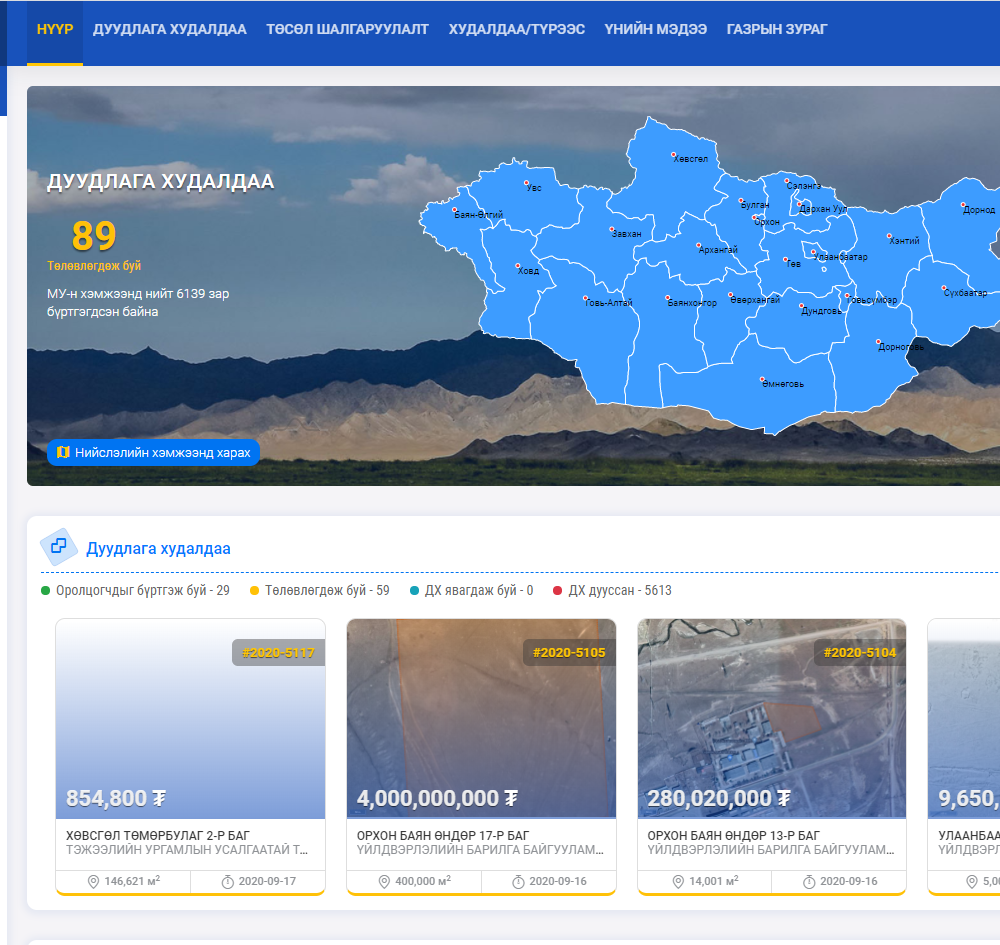Choose Говь-Алтай province on the map
This screenshot has height=945, width=1000.
pyautogui.click(x=608, y=302)
